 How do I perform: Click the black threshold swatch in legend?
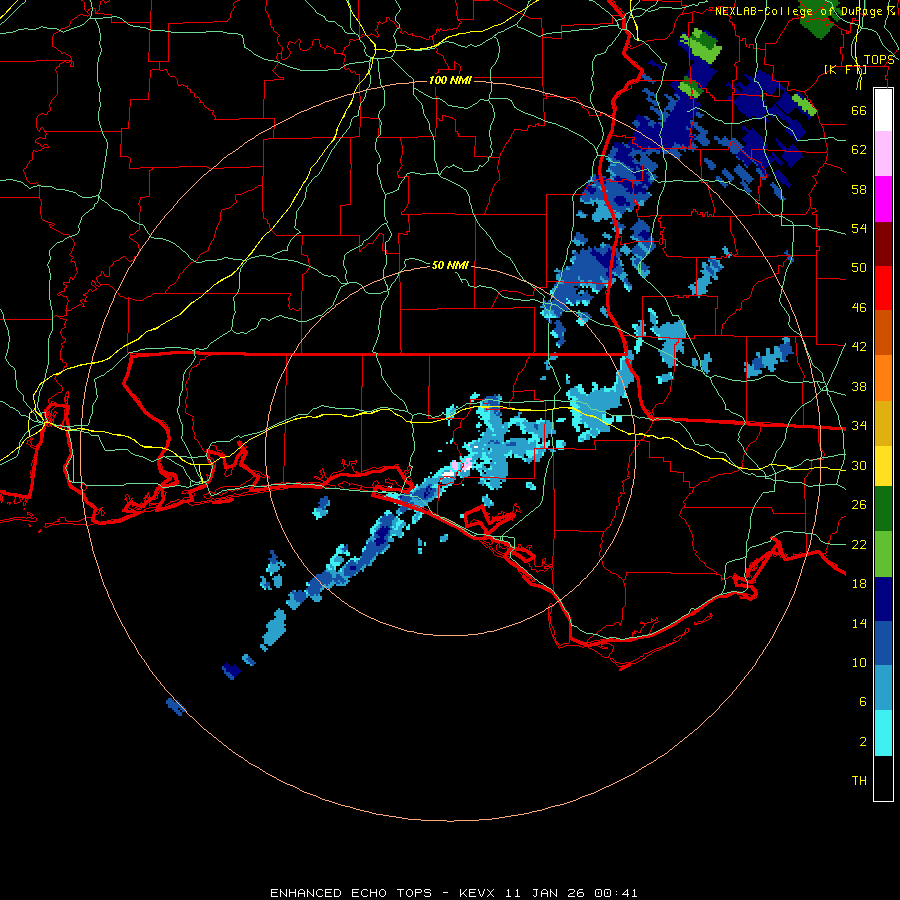(883, 778)
